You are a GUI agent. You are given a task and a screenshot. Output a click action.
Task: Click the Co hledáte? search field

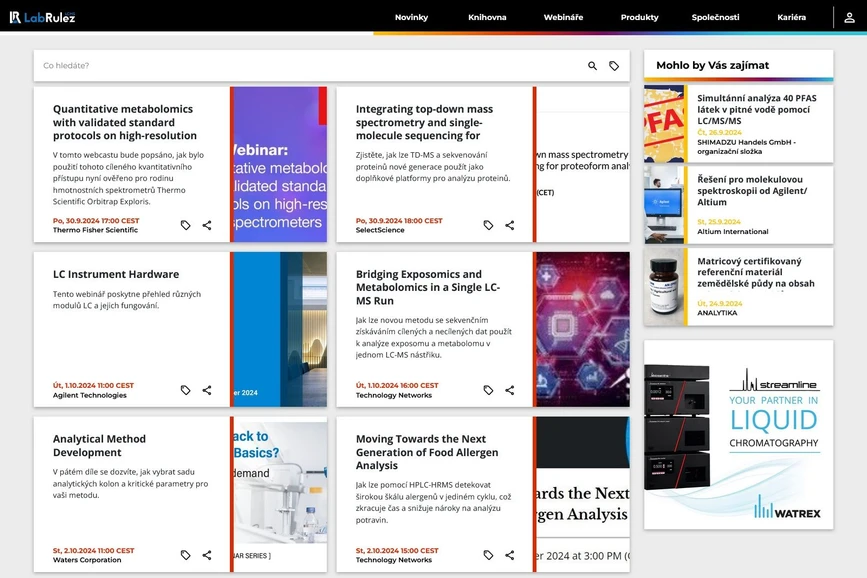pos(310,66)
